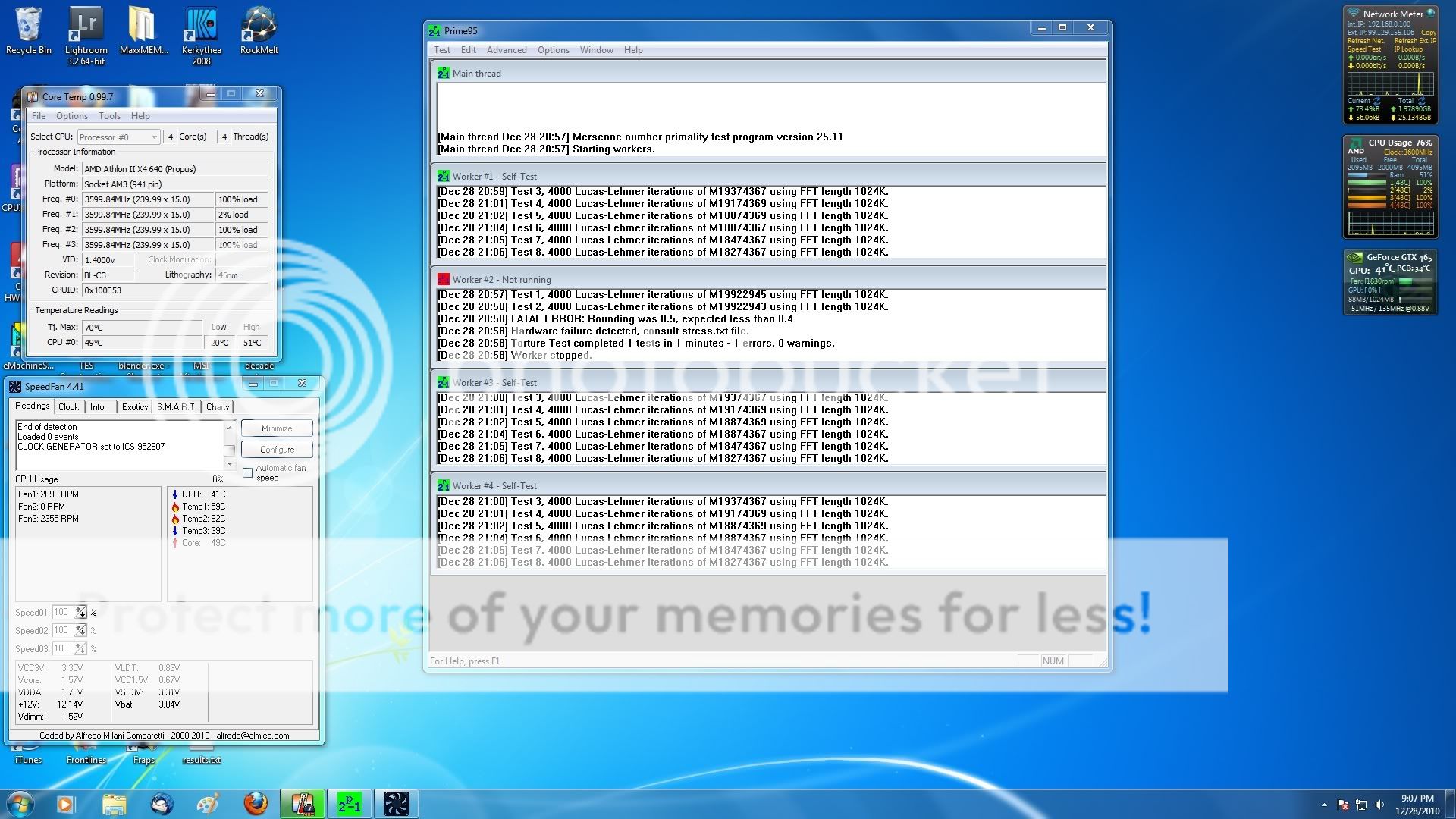Click Speed Test in Network Meter gadget
Image resolution: width=1456 pixels, height=819 pixels.
pyautogui.click(x=1363, y=49)
